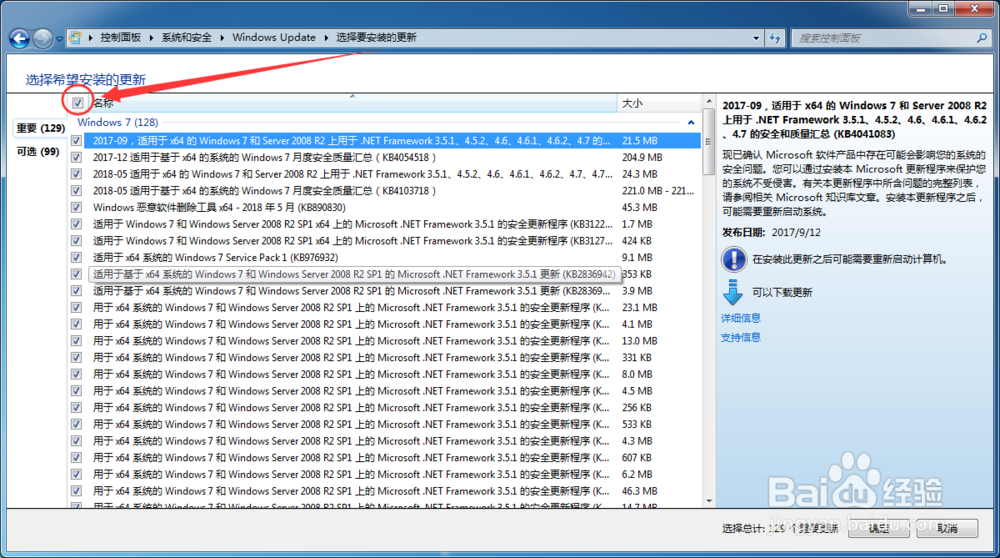Switch to the 重要 (129) tab

(40, 128)
